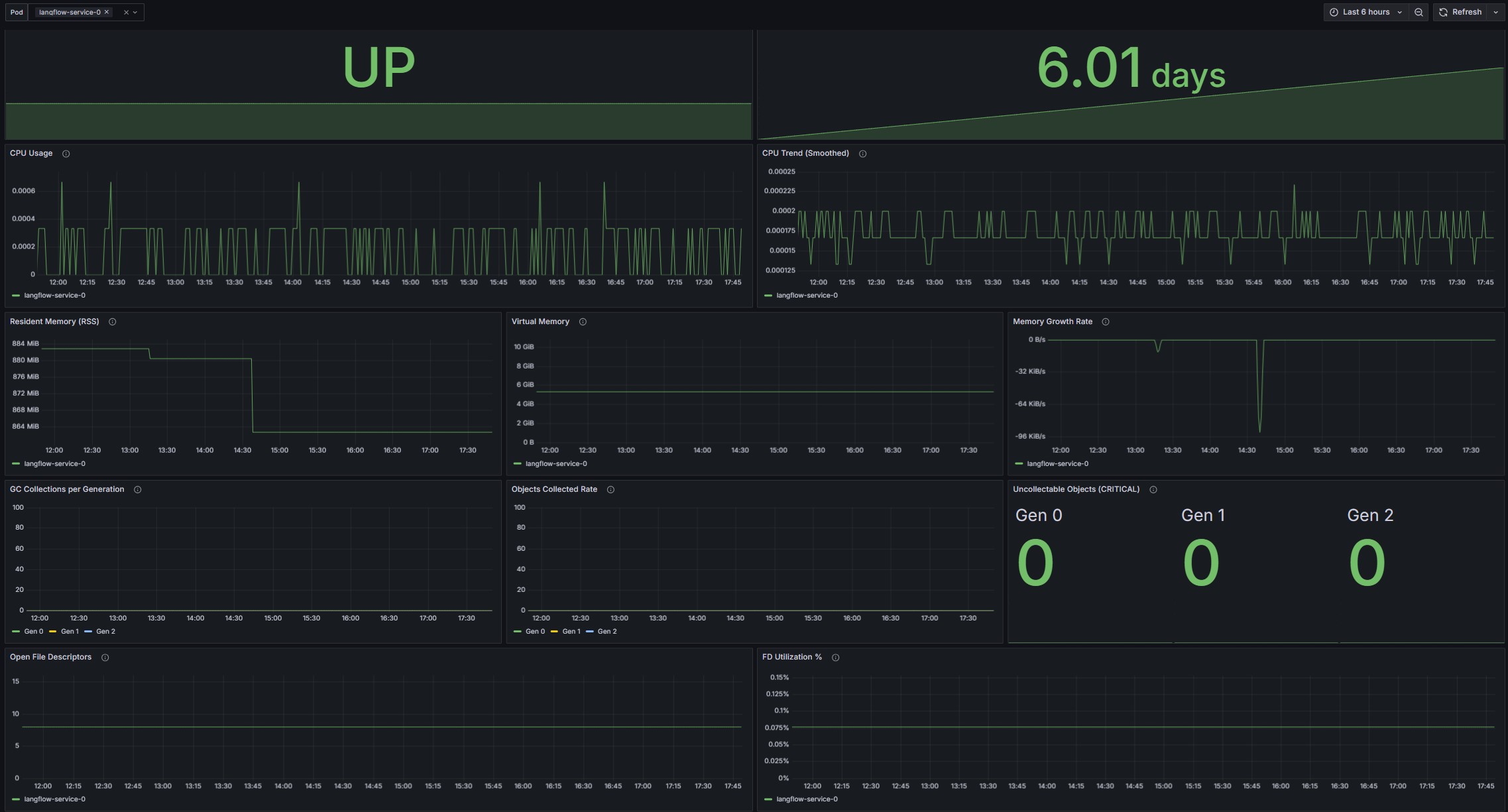Open info icon for Uncollectable Objects (CRITICAL)
Viewport: 1508px width, 812px height.
[x=1153, y=490]
